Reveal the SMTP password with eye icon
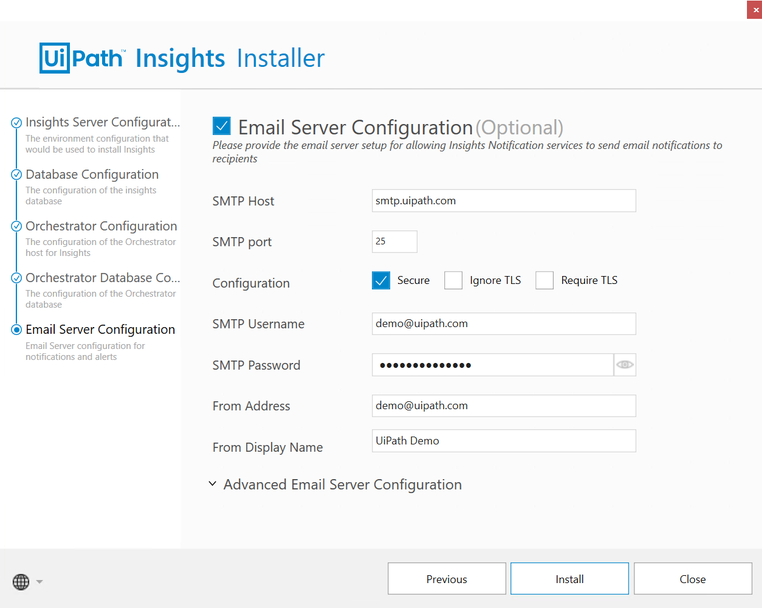This screenshot has width=762, height=608. [624, 365]
